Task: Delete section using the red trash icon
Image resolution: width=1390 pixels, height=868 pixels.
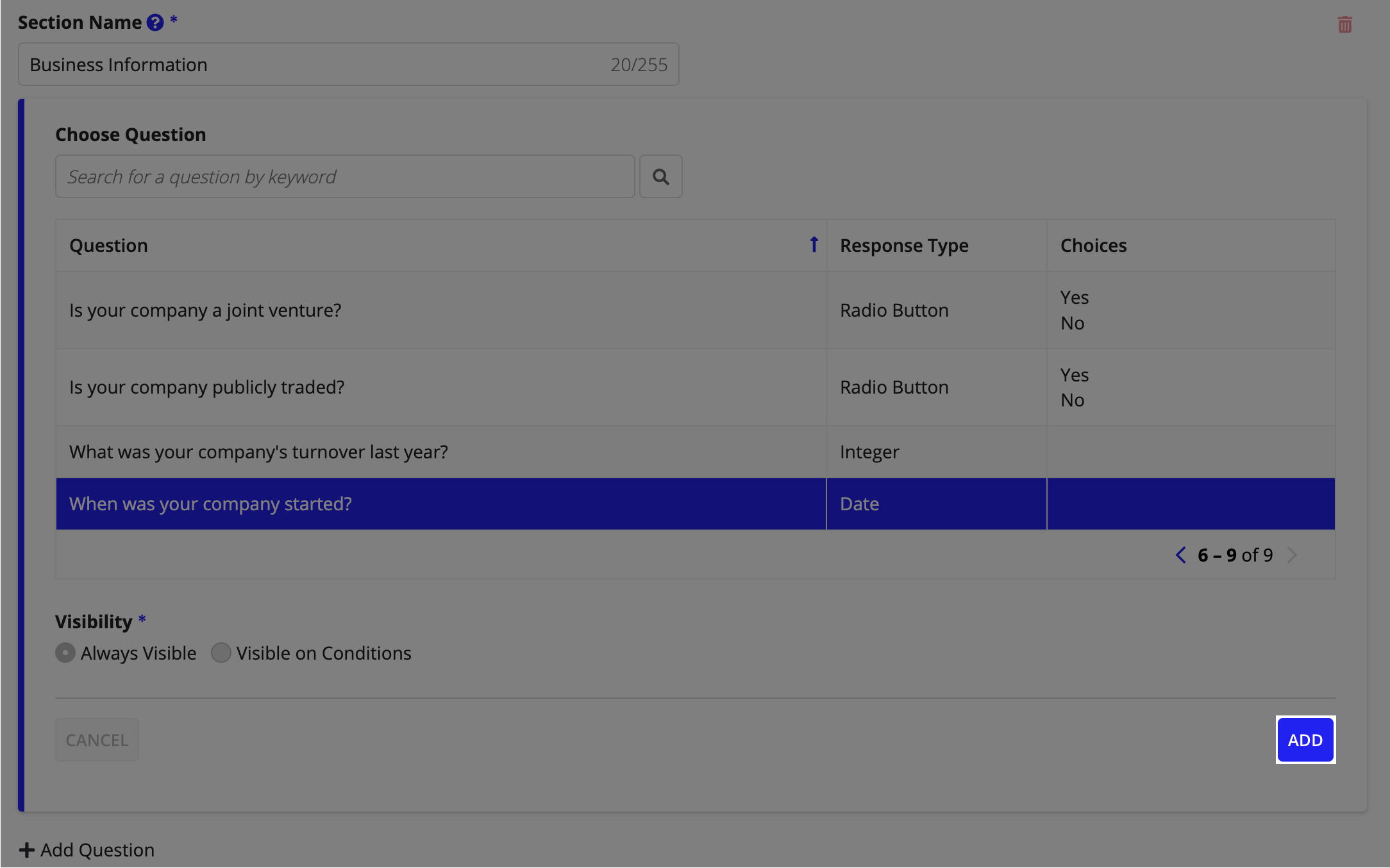Action: 1345,24
